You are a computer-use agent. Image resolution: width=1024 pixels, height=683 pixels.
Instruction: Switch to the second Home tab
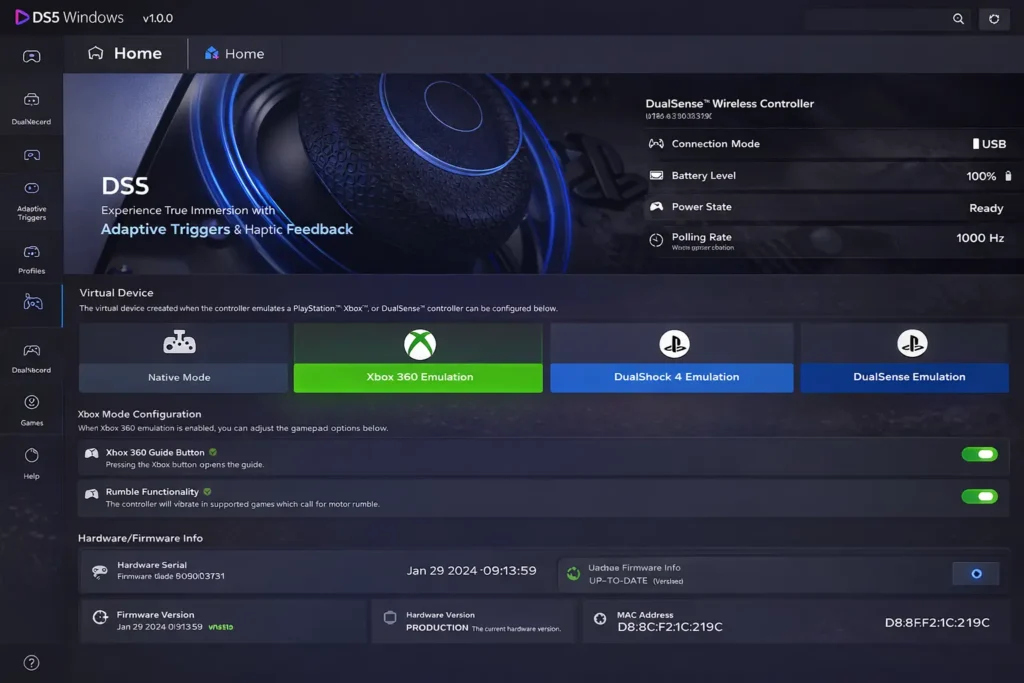pos(235,54)
